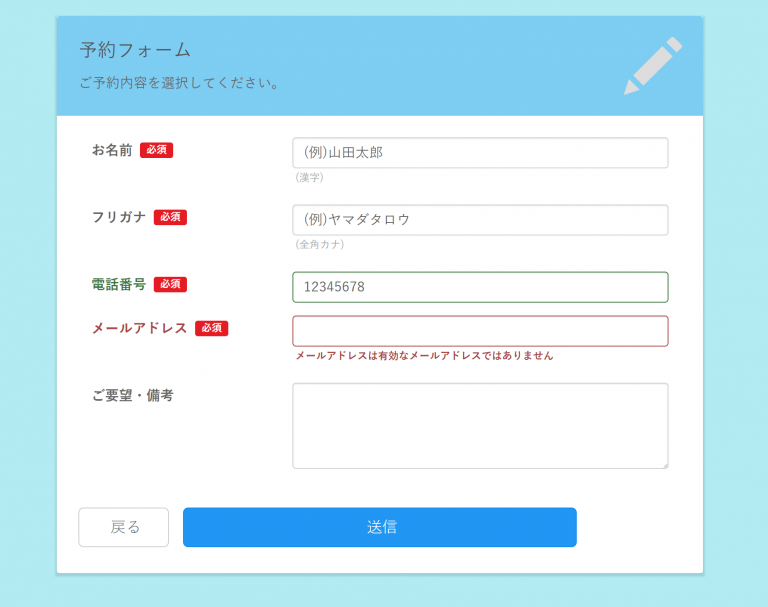Image resolution: width=768 pixels, height=607 pixels.
Task: Click the フリガナ field label
Action: (x=119, y=217)
